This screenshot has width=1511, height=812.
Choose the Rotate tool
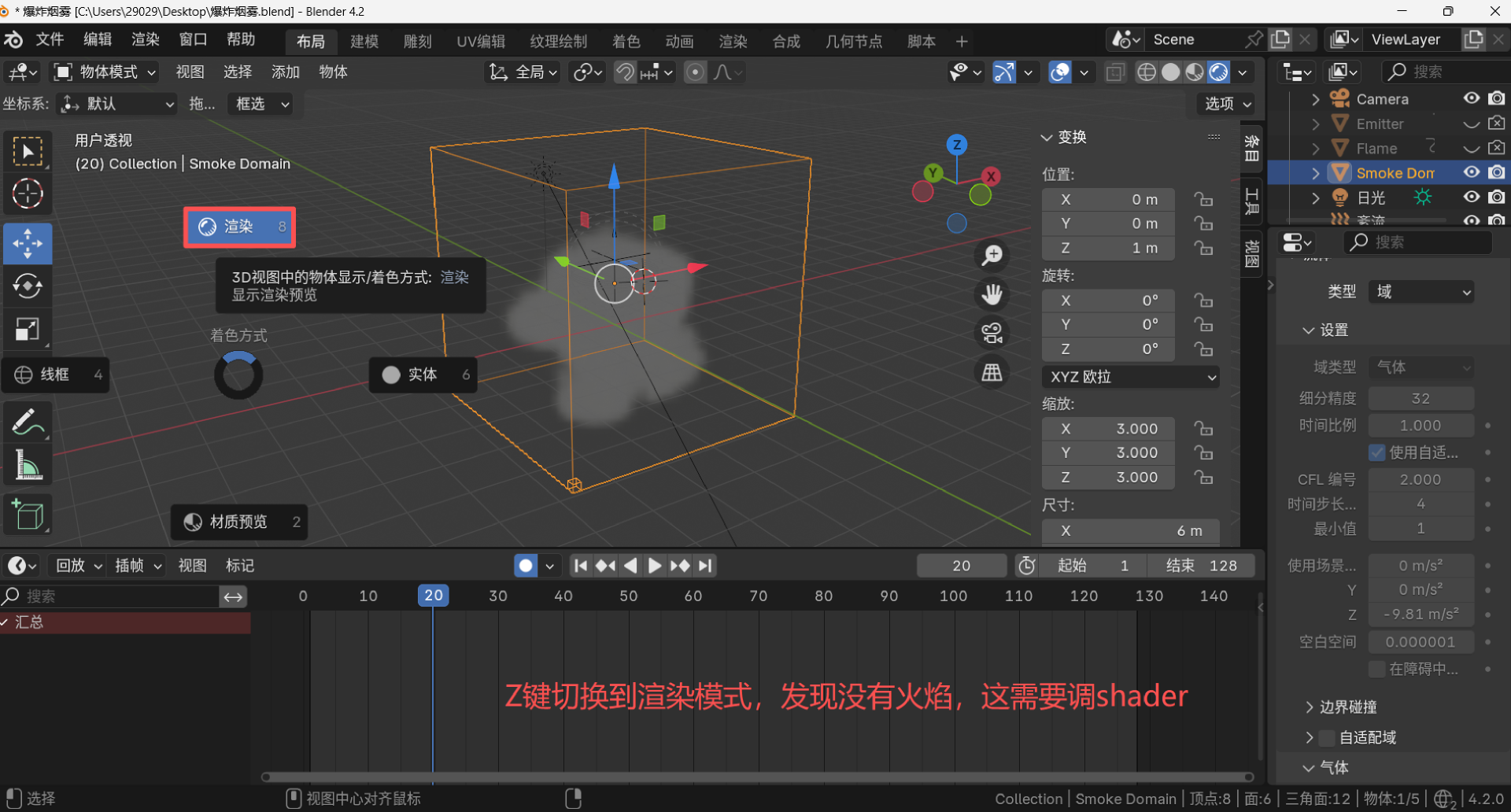tap(28, 286)
